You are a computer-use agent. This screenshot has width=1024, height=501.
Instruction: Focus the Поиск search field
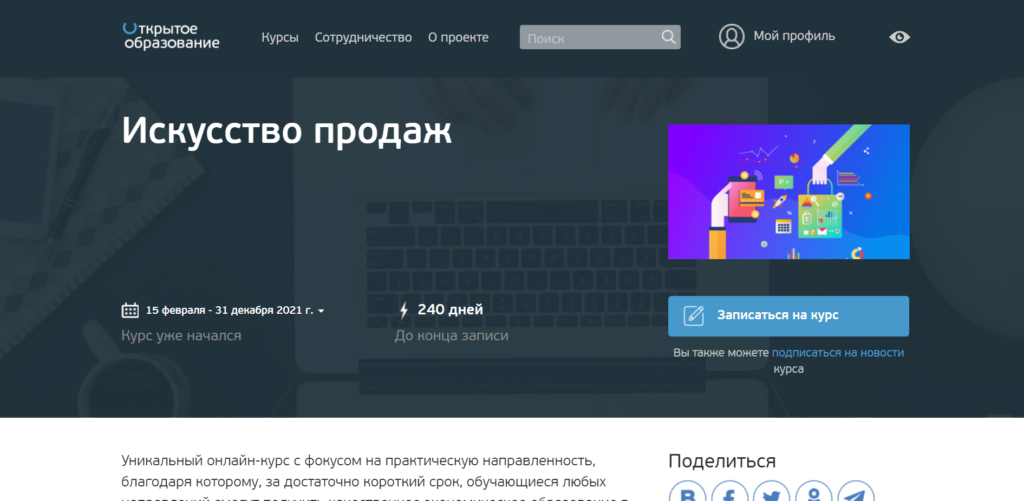pyautogui.click(x=590, y=38)
